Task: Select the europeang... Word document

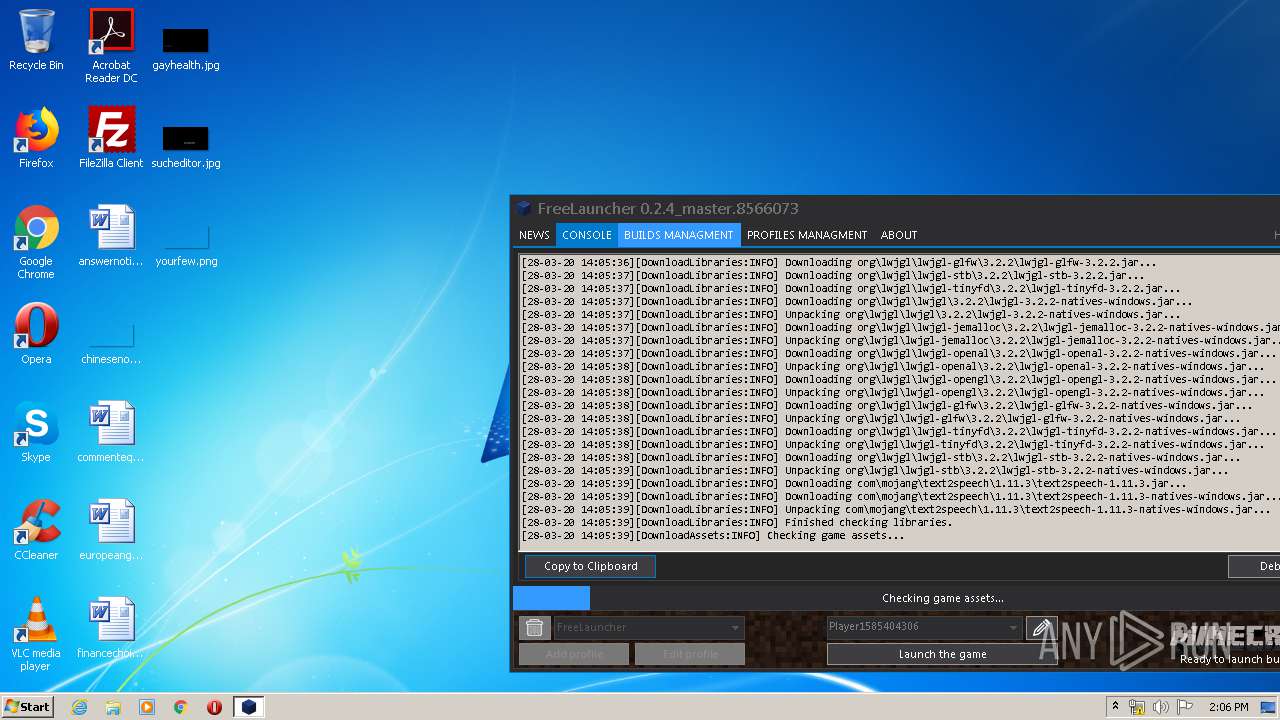Action: point(111,530)
